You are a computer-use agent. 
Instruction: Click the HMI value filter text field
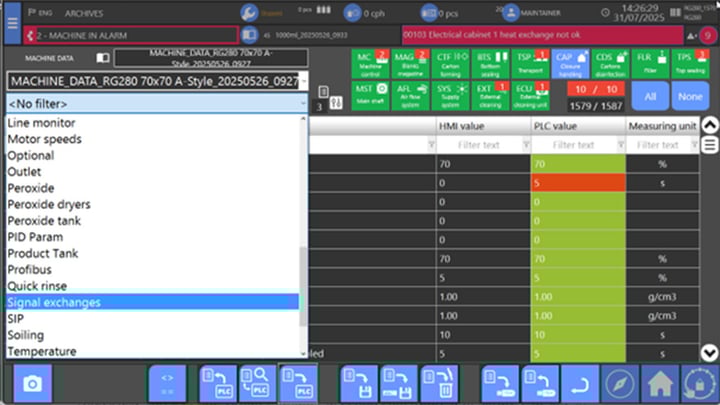point(478,145)
